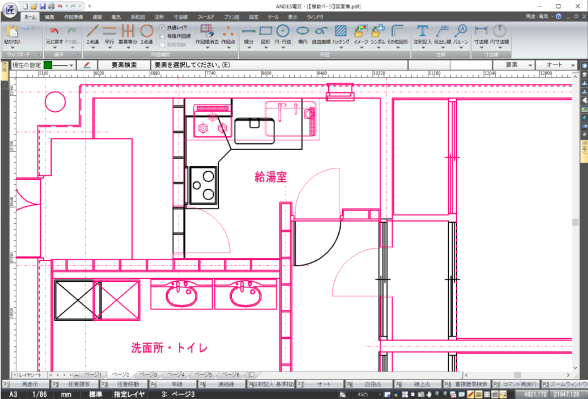Click the undo (元に戻す) red arrow
The height and width of the screenshot is (399, 588).
point(54,35)
